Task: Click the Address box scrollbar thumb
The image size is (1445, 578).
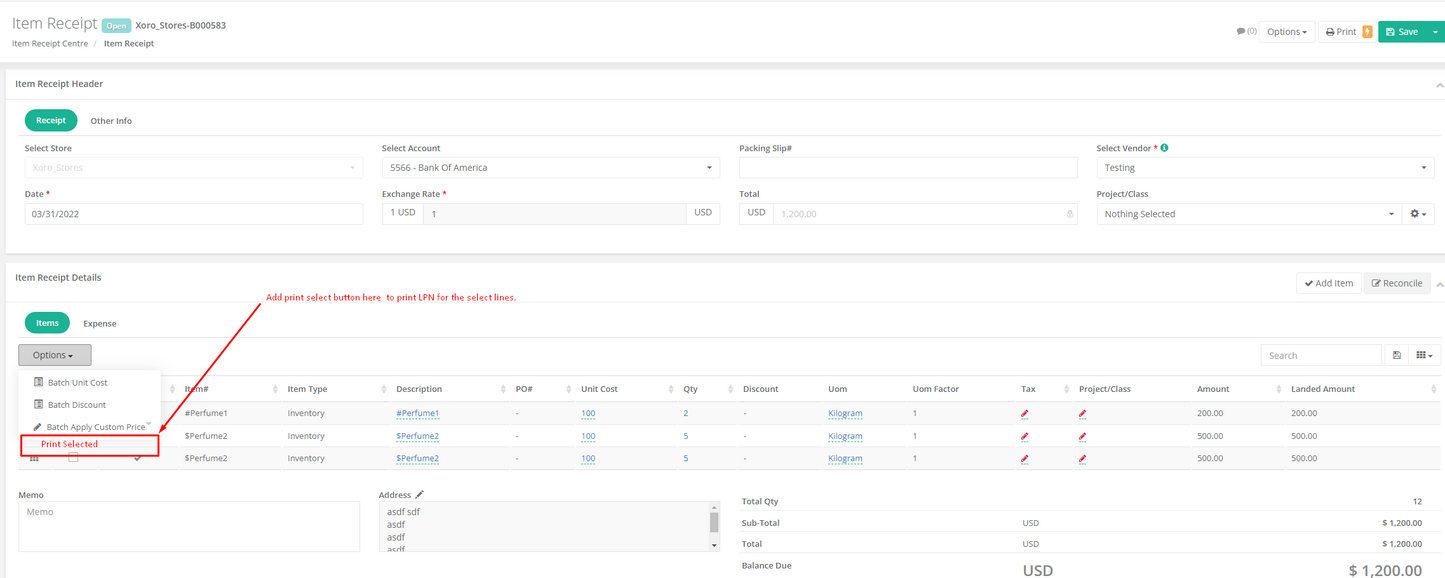Action: pyautogui.click(x=714, y=523)
